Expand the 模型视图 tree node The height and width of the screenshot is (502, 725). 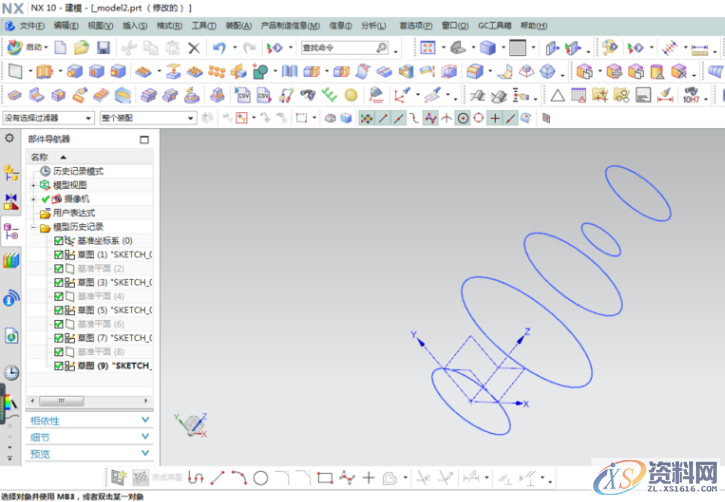tap(33, 185)
